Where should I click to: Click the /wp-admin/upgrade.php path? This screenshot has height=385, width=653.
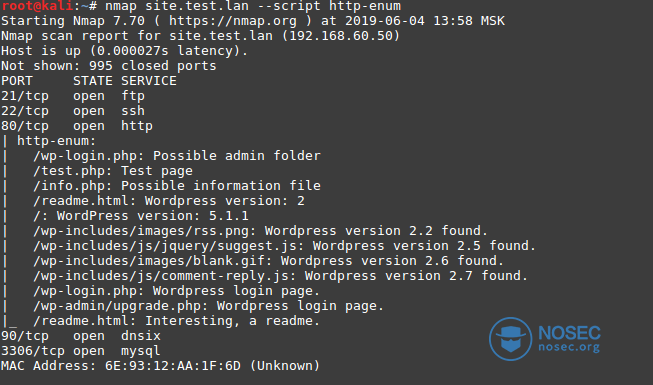click(121, 306)
